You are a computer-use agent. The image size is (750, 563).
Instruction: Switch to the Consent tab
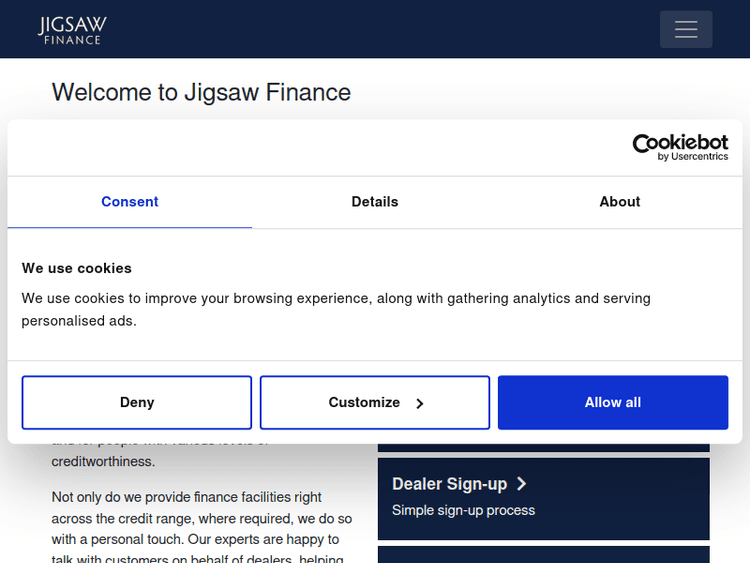tap(130, 202)
